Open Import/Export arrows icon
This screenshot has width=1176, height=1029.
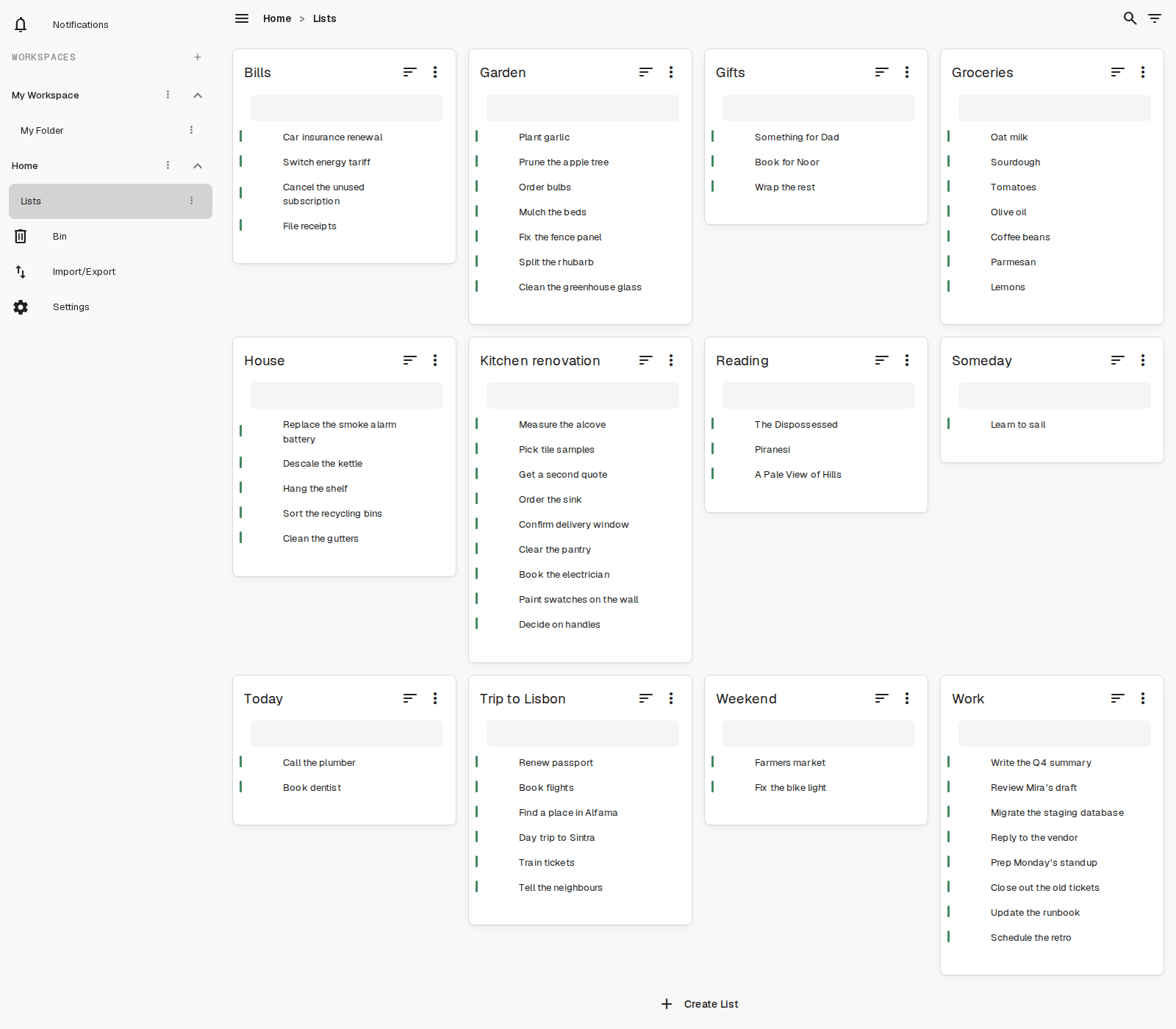[x=21, y=271]
